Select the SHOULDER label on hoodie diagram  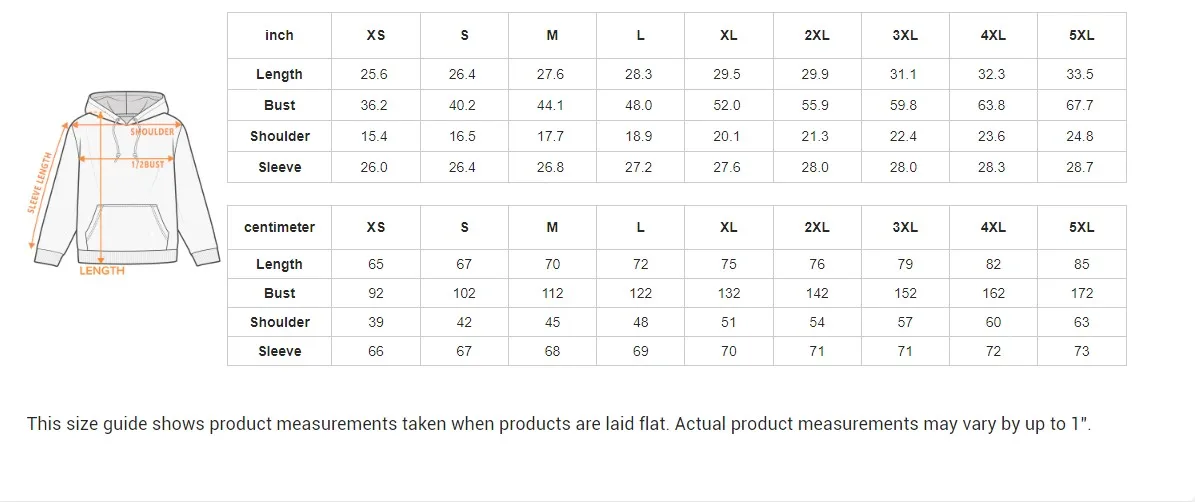pos(152,132)
